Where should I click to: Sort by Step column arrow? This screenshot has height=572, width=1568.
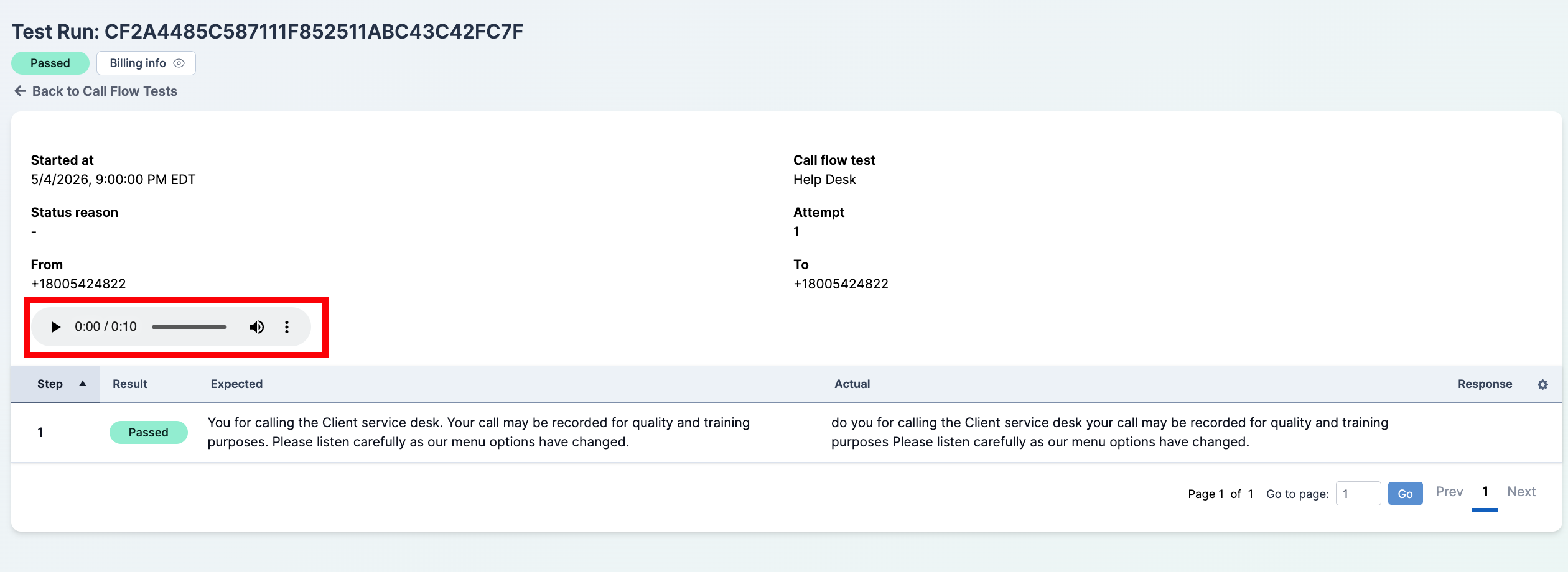click(x=82, y=384)
